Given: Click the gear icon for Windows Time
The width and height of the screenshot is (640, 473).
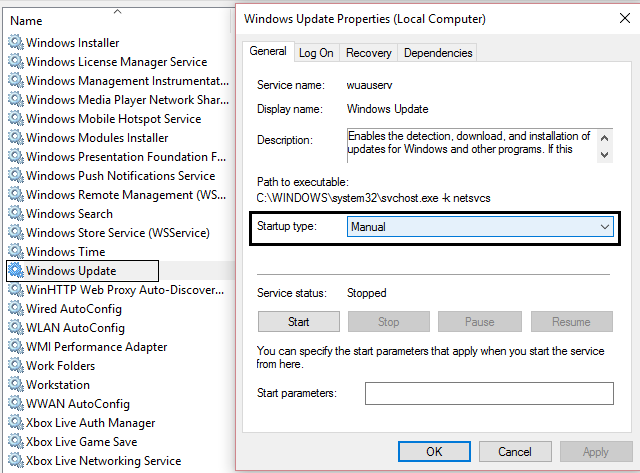Looking at the screenshot, I should click(x=15, y=252).
